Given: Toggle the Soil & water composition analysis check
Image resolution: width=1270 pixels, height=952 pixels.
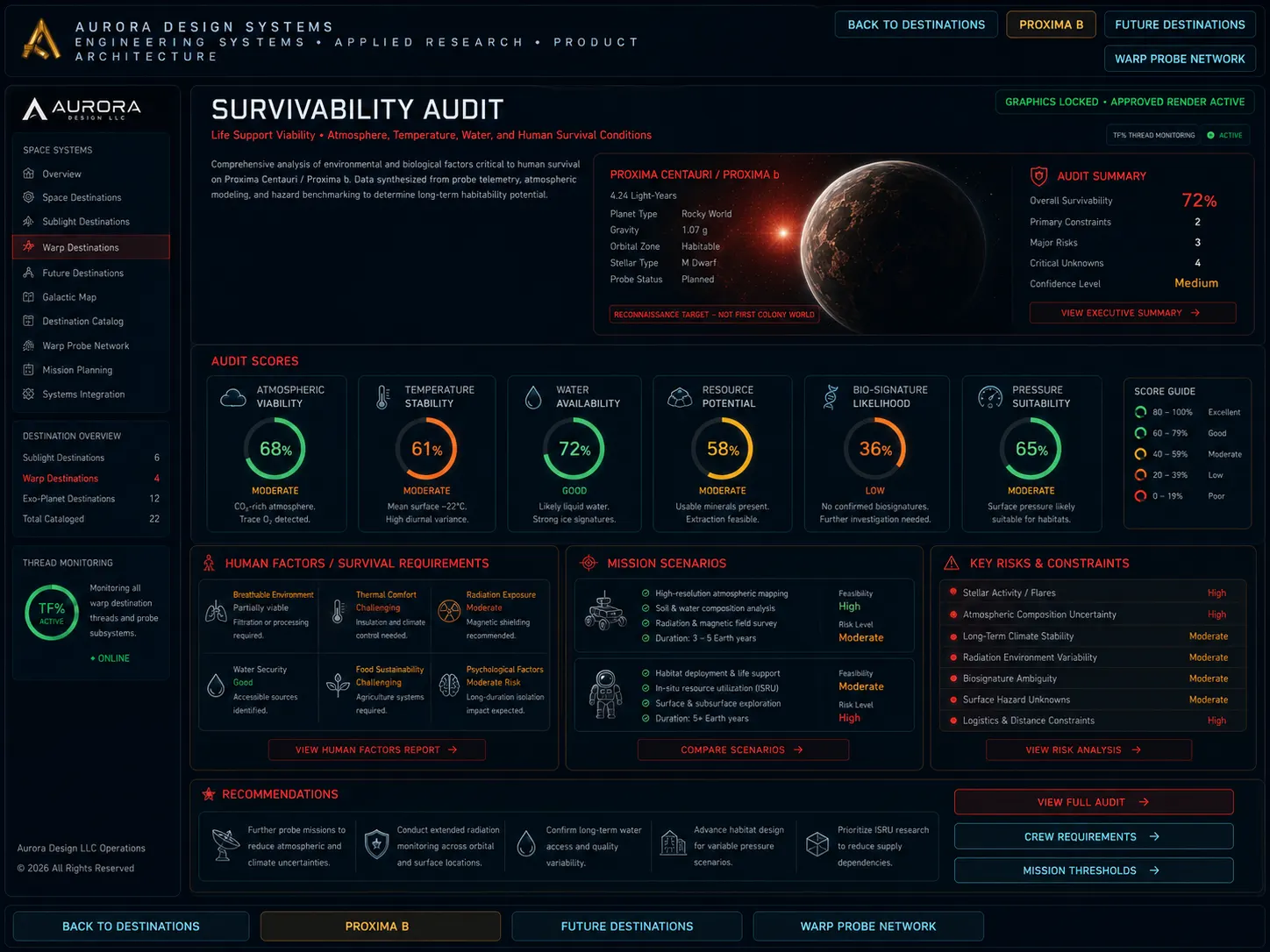Looking at the screenshot, I should pyautogui.click(x=646, y=608).
